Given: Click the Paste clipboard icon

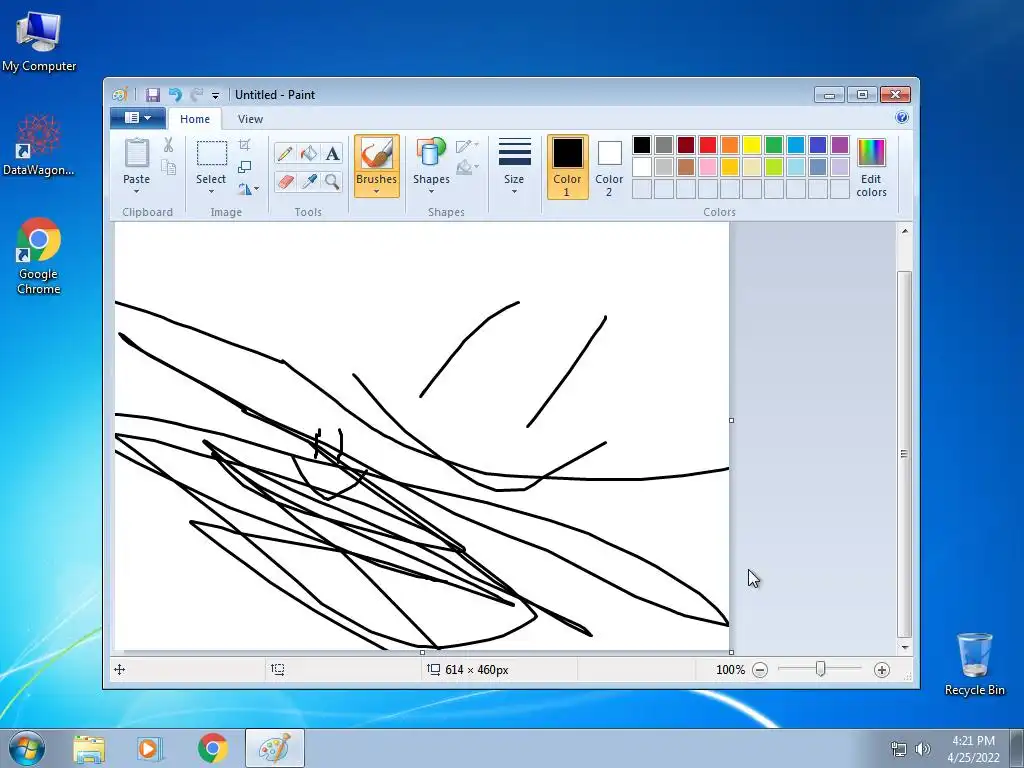Looking at the screenshot, I should pos(136,153).
